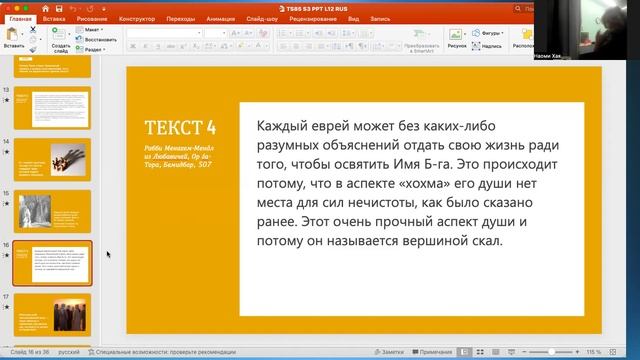Click the Слайд 16 из 36 indicator
The width and height of the screenshot is (640, 360).
tap(30, 352)
